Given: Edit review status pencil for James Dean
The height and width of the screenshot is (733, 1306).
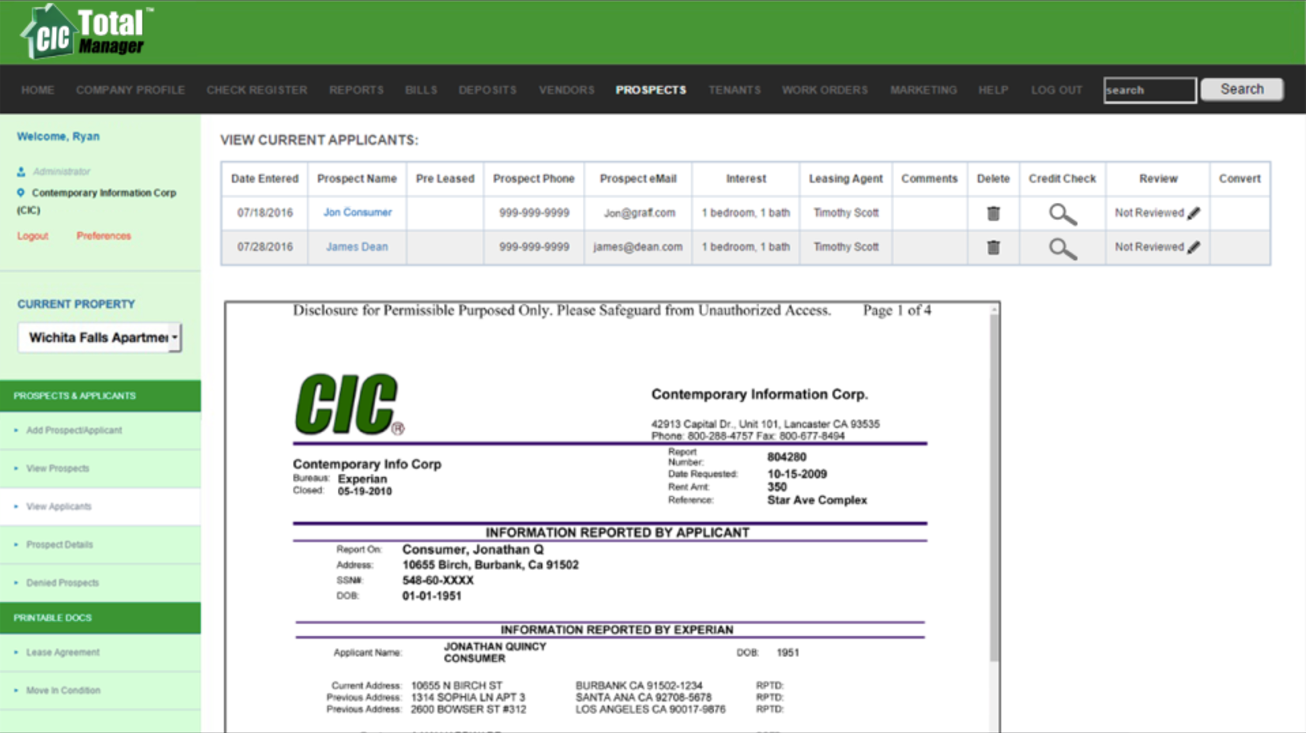Looking at the screenshot, I should click(1193, 247).
